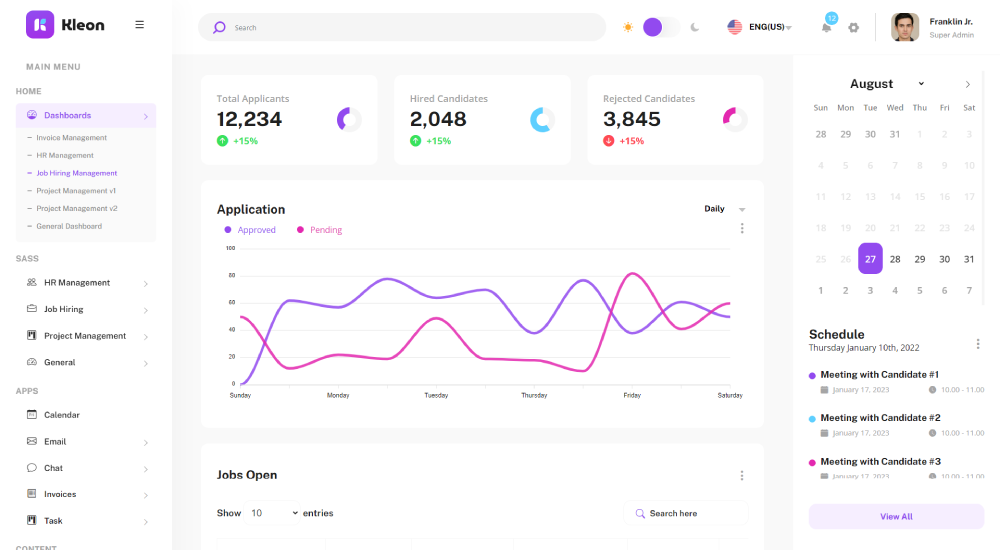Click the Calendar icon in the sidebar
Image resolution: width=1000 pixels, height=550 pixels.
(x=32, y=415)
